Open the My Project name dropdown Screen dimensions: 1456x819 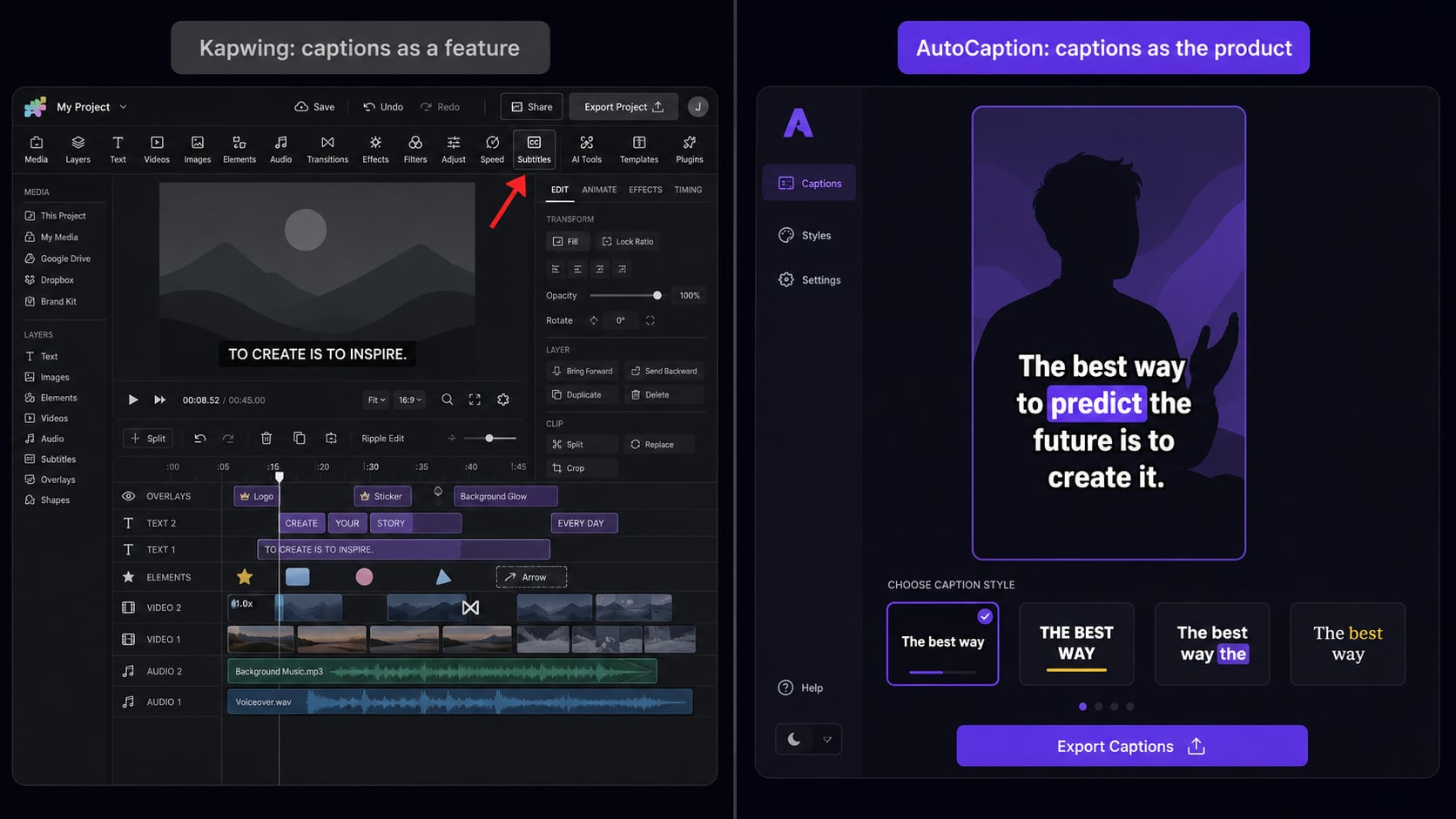point(91,107)
